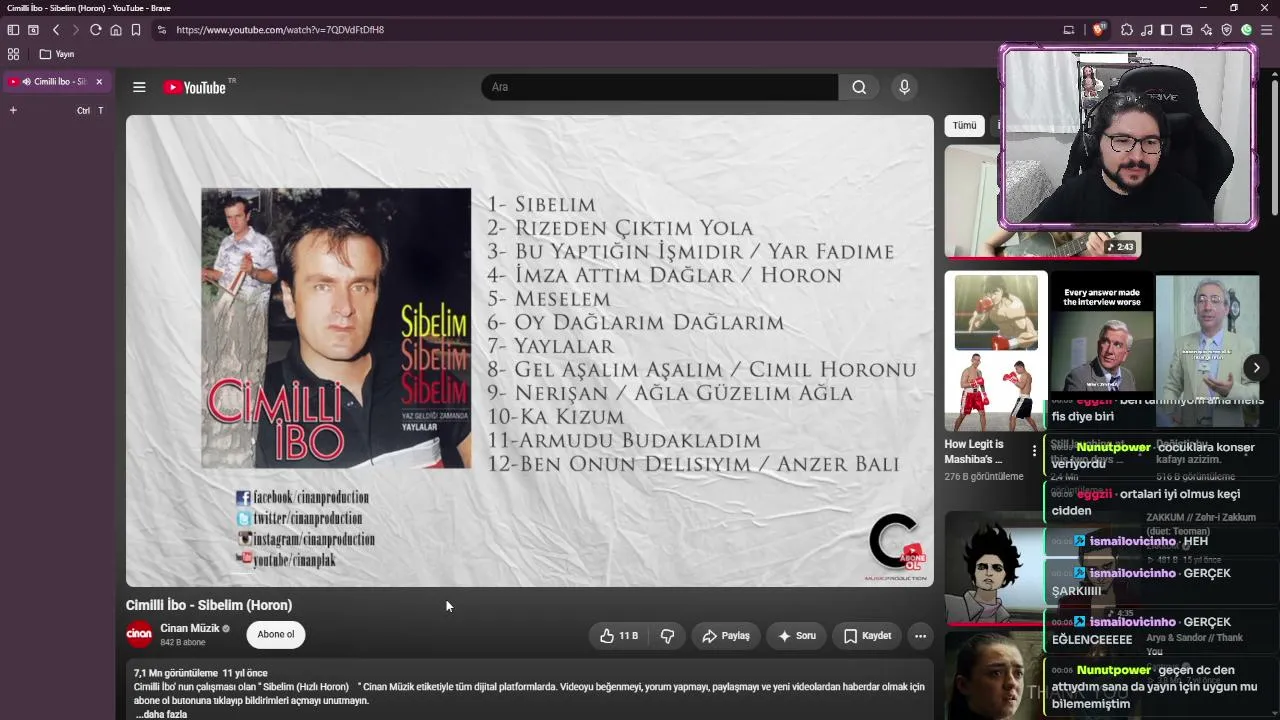The width and height of the screenshot is (1280, 720).
Task: Bookmark this page with the bookmark icon
Action: pyautogui.click(x=136, y=30)
